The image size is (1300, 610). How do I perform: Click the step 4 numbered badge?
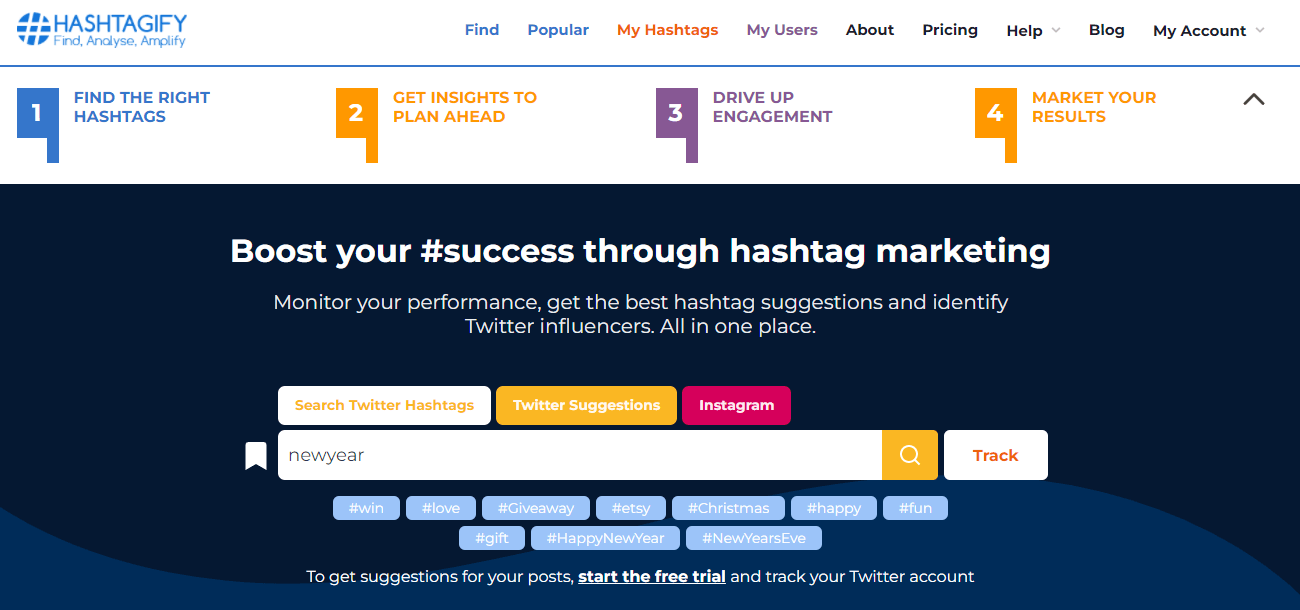995,113
